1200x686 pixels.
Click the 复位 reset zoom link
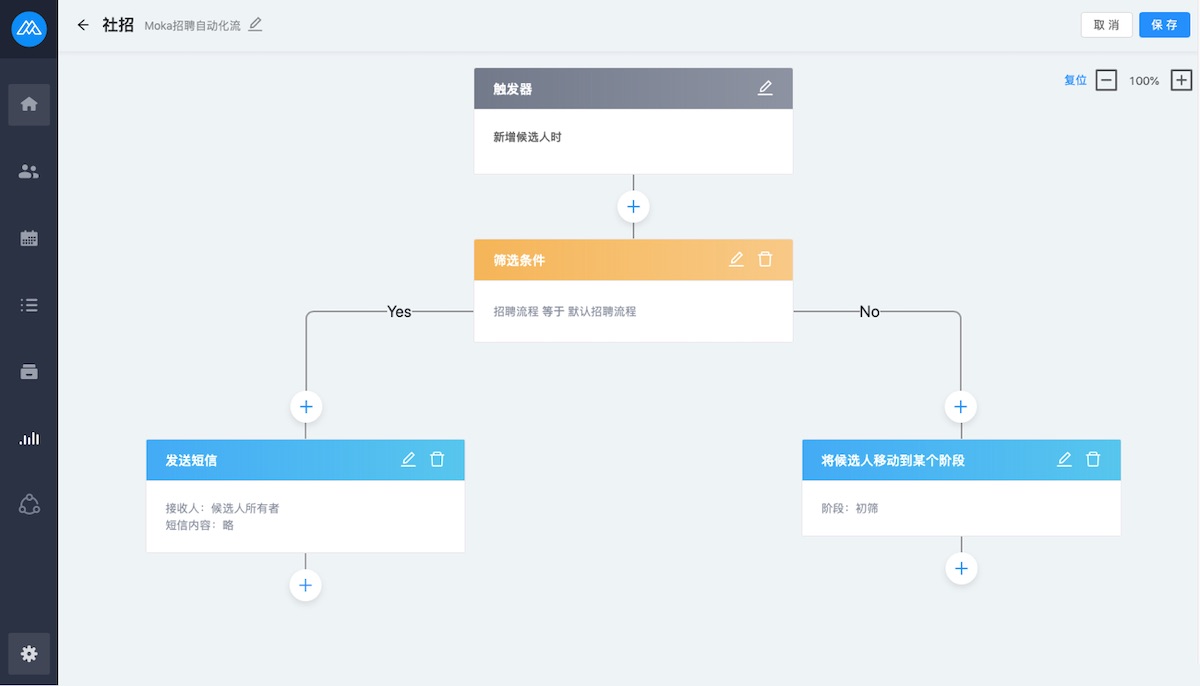[1075, 80]
